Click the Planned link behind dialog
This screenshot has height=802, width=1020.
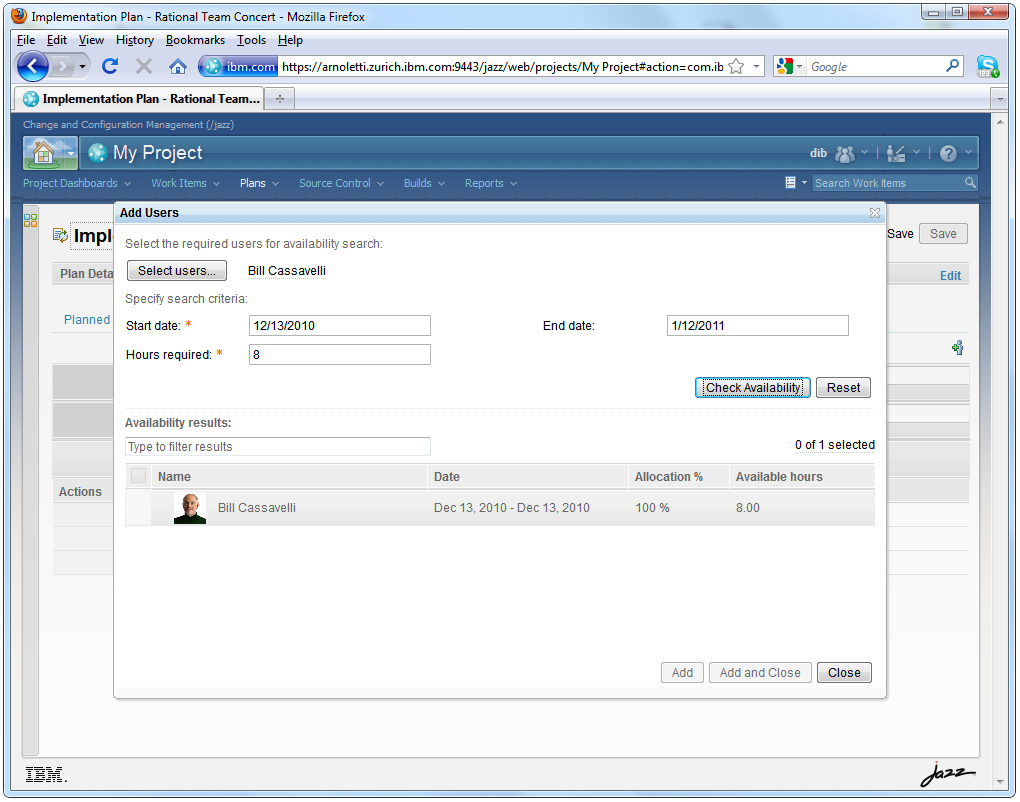click(87, 319)
